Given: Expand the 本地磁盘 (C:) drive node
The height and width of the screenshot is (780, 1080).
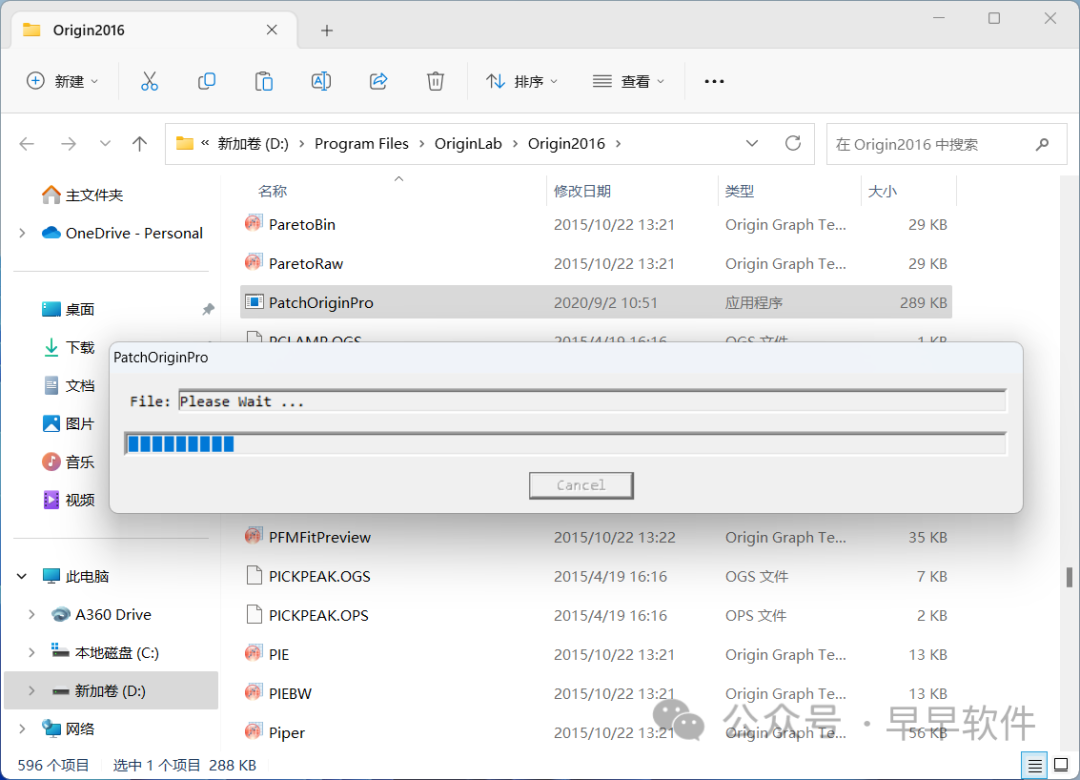Looking at the screenshot, I should [31, 653].
